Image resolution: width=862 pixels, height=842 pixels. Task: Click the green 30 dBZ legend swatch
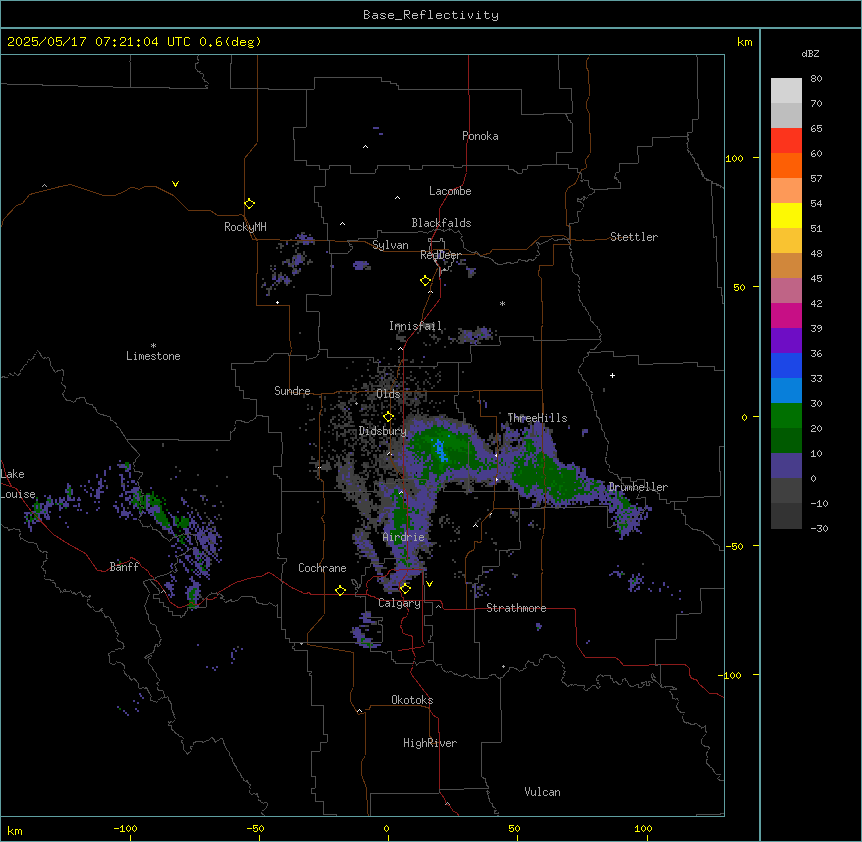coord(786,416)
